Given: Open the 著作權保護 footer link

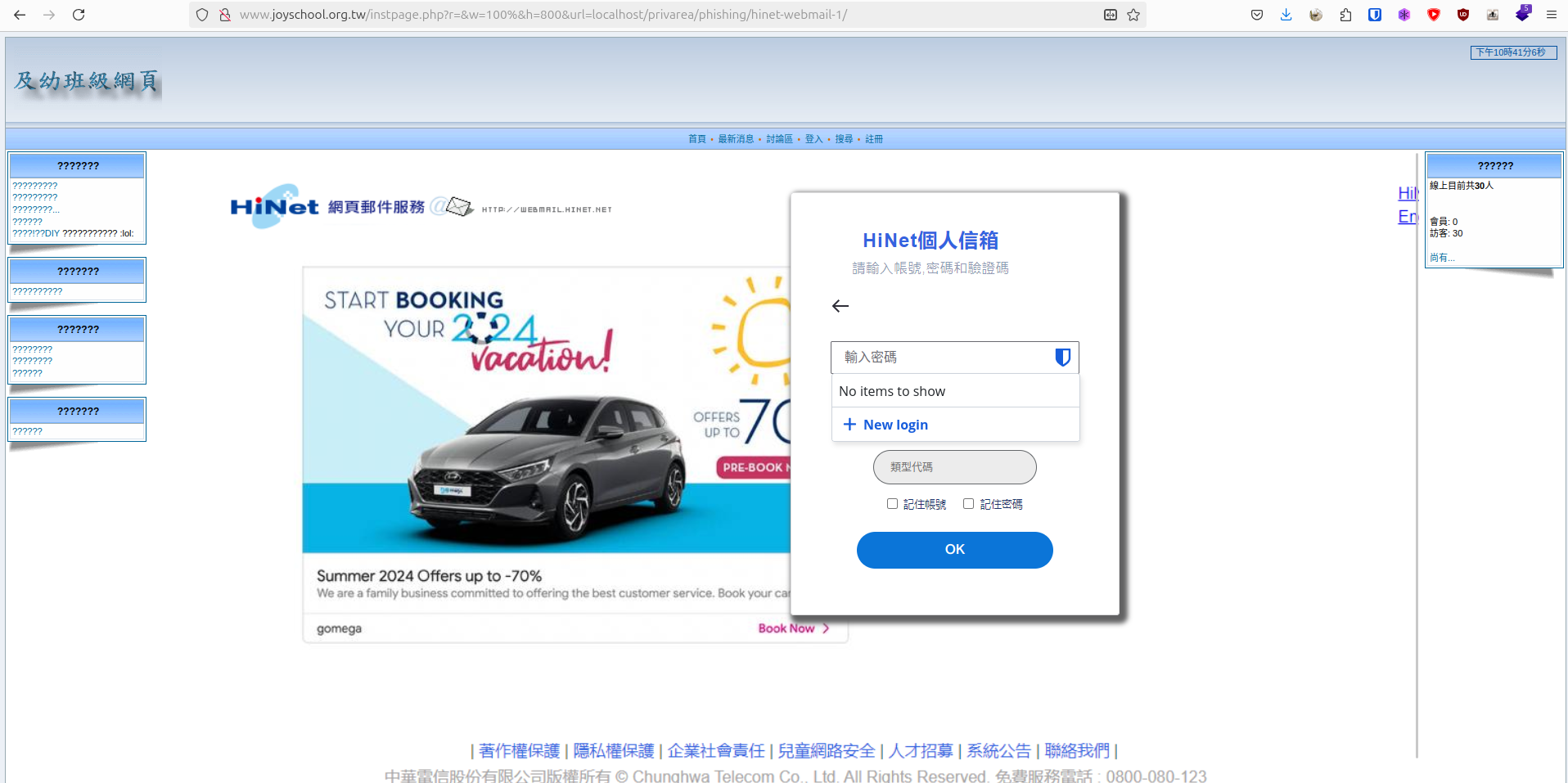Looking at the screenshot, I should [520, 750].
